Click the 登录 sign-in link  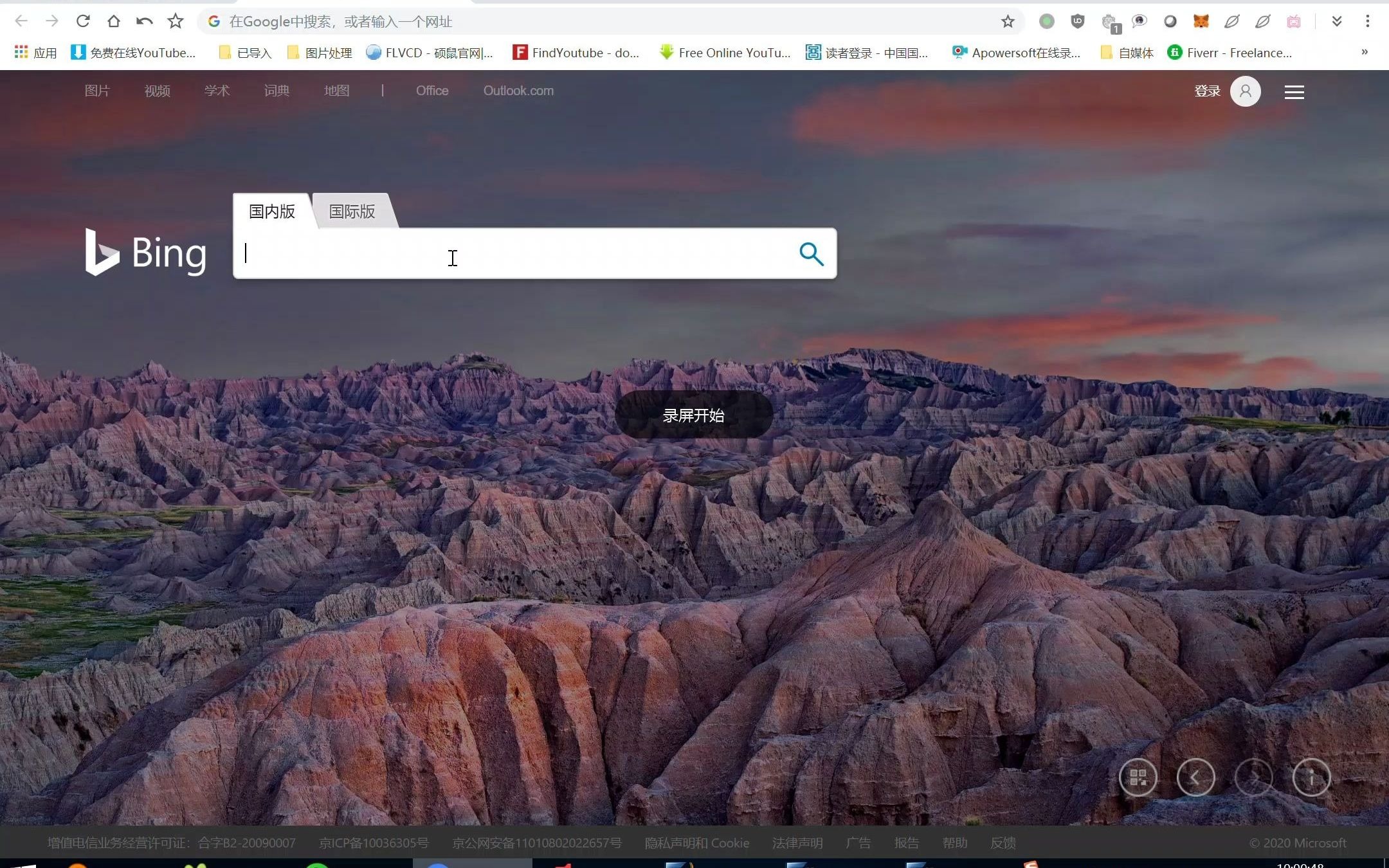click(x=1207, y=91)
